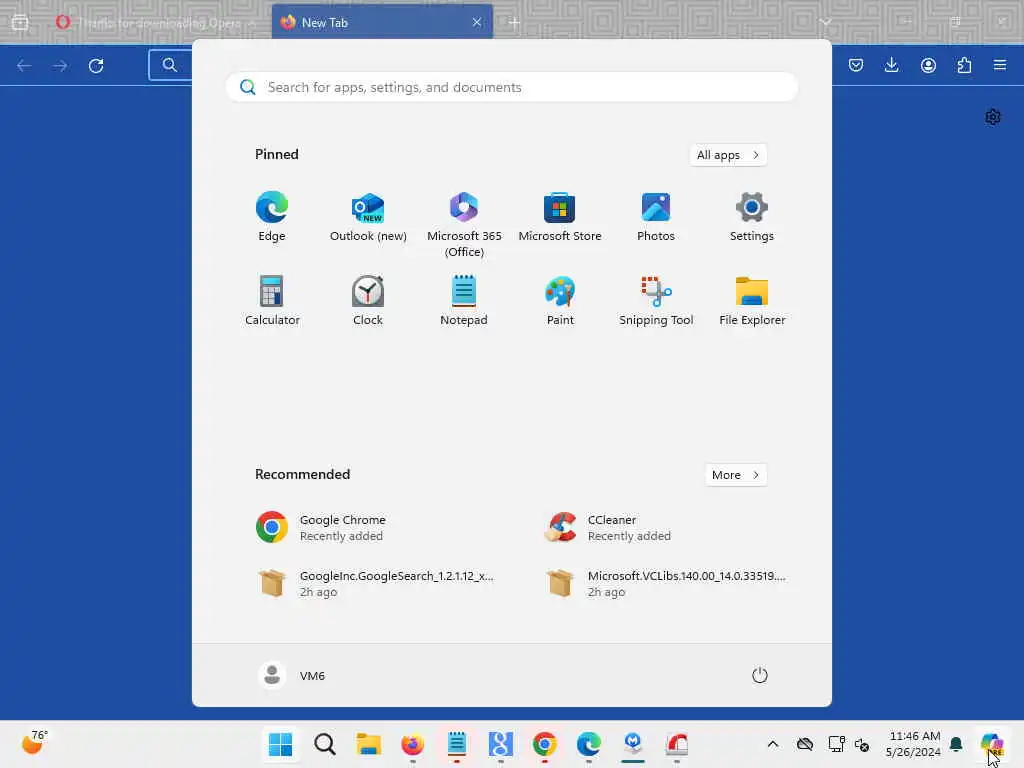Show hidden system tray icons
The height and width of the screenshot is (768, 1024).
773,744
